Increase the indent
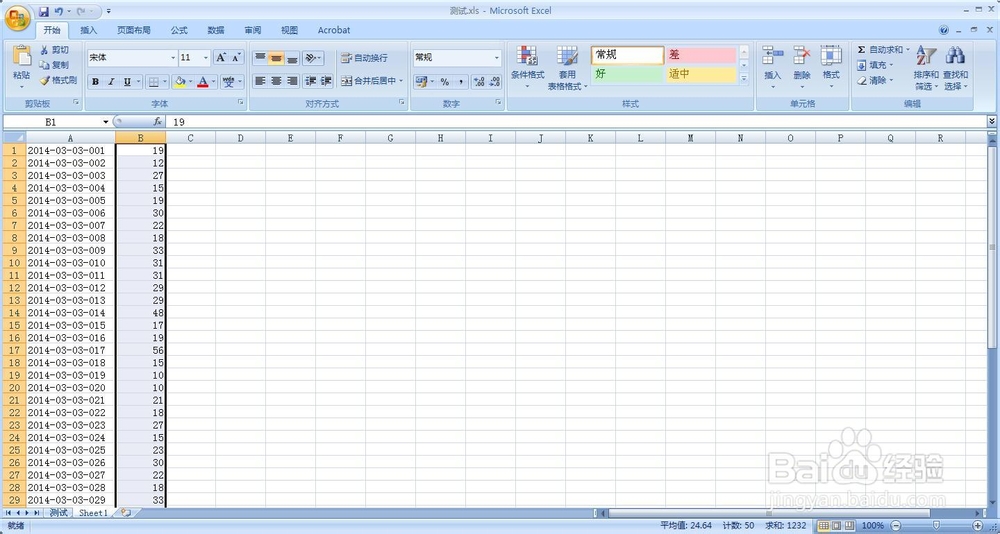Image resolution: width=1000 pixels, height=534 pixels. (x=326, y=81)
